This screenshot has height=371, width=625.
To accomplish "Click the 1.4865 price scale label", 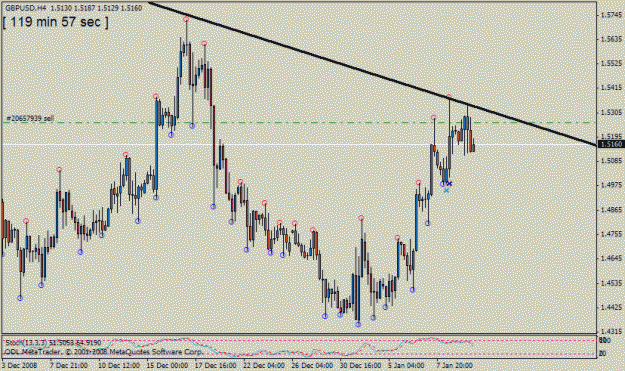I will [x=611, y=210].
